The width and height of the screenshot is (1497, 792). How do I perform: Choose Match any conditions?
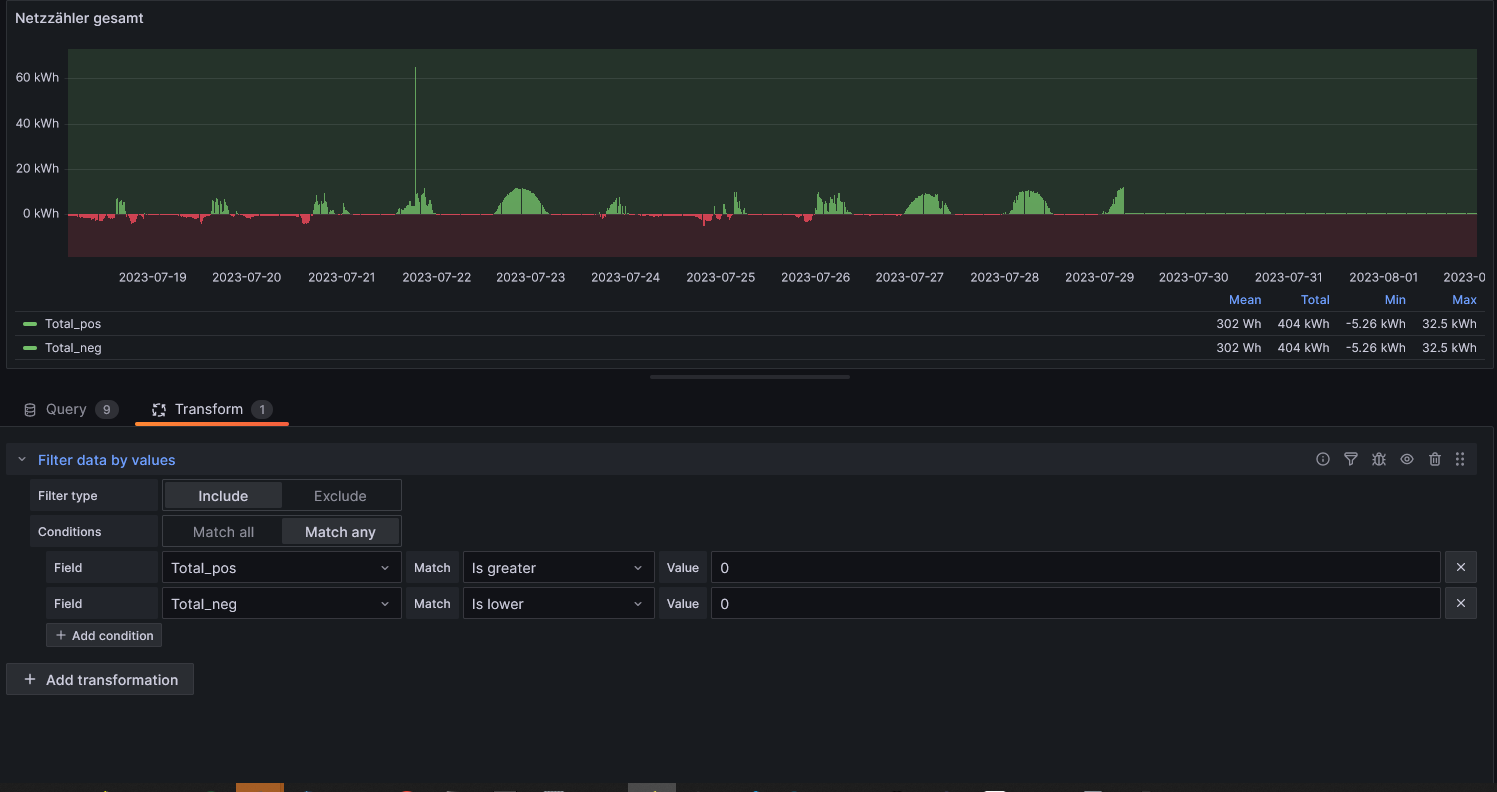tap(340, 532)
